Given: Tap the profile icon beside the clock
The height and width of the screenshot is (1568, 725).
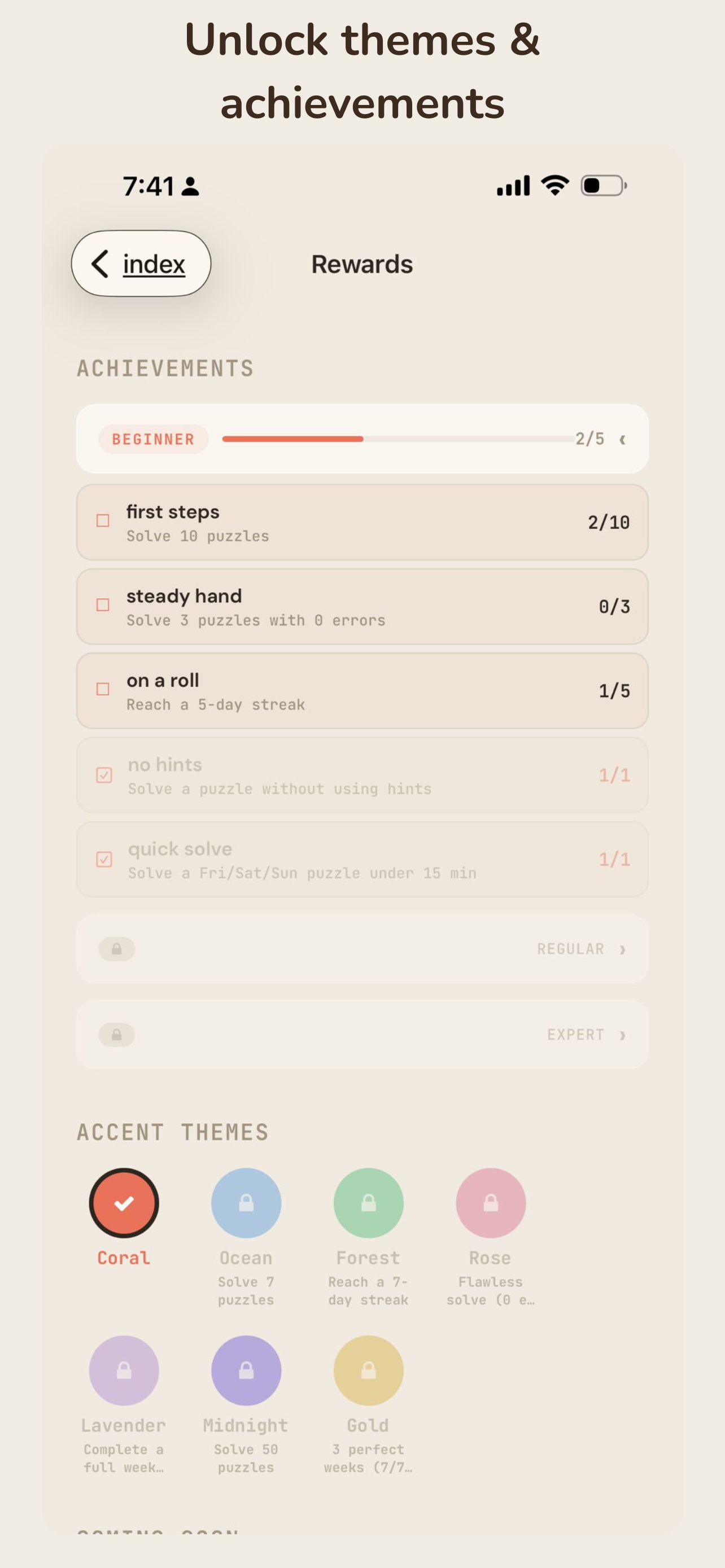Looking at the screenshot, I should click(x=190, y=187).
